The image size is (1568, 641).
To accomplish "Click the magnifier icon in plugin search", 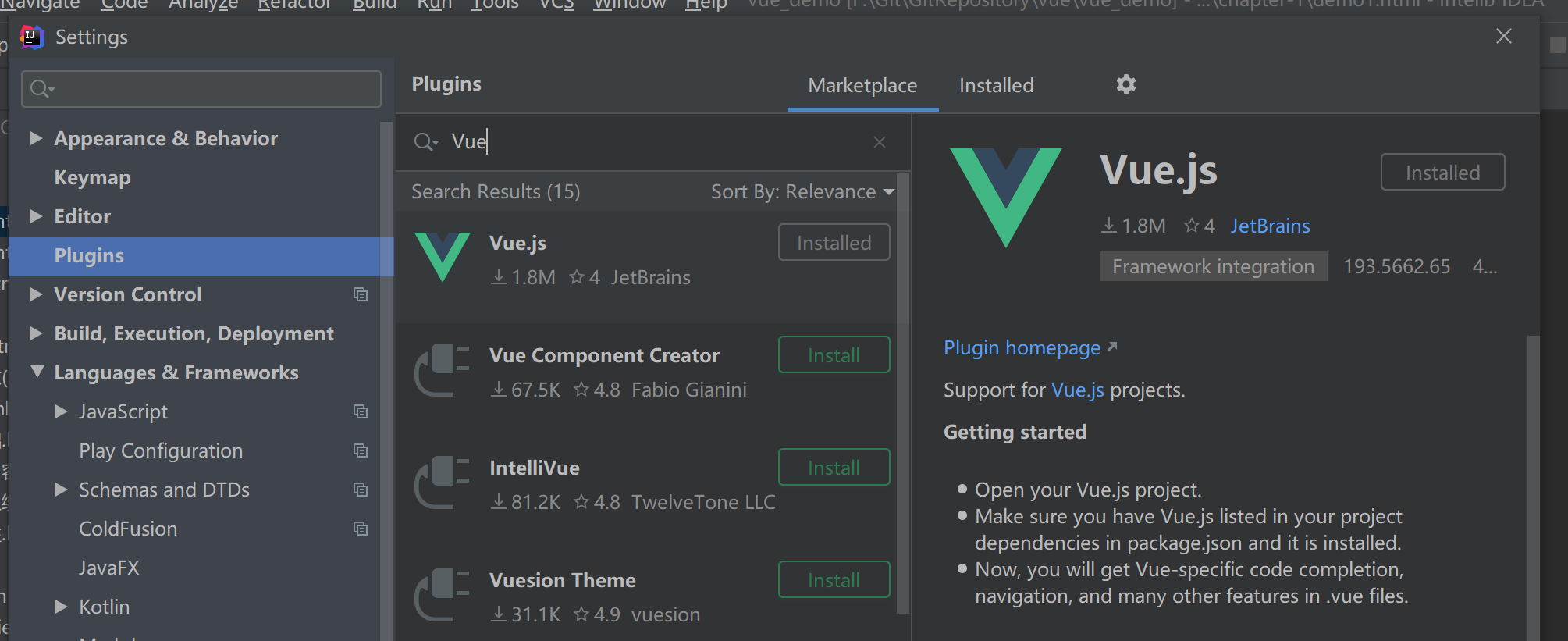I will (x=425, y=142).
